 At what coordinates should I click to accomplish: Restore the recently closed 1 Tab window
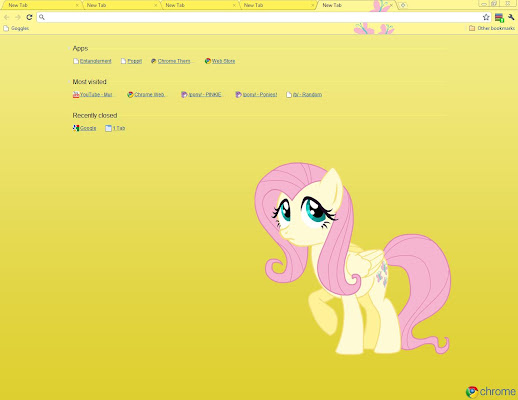pos(115,128)
